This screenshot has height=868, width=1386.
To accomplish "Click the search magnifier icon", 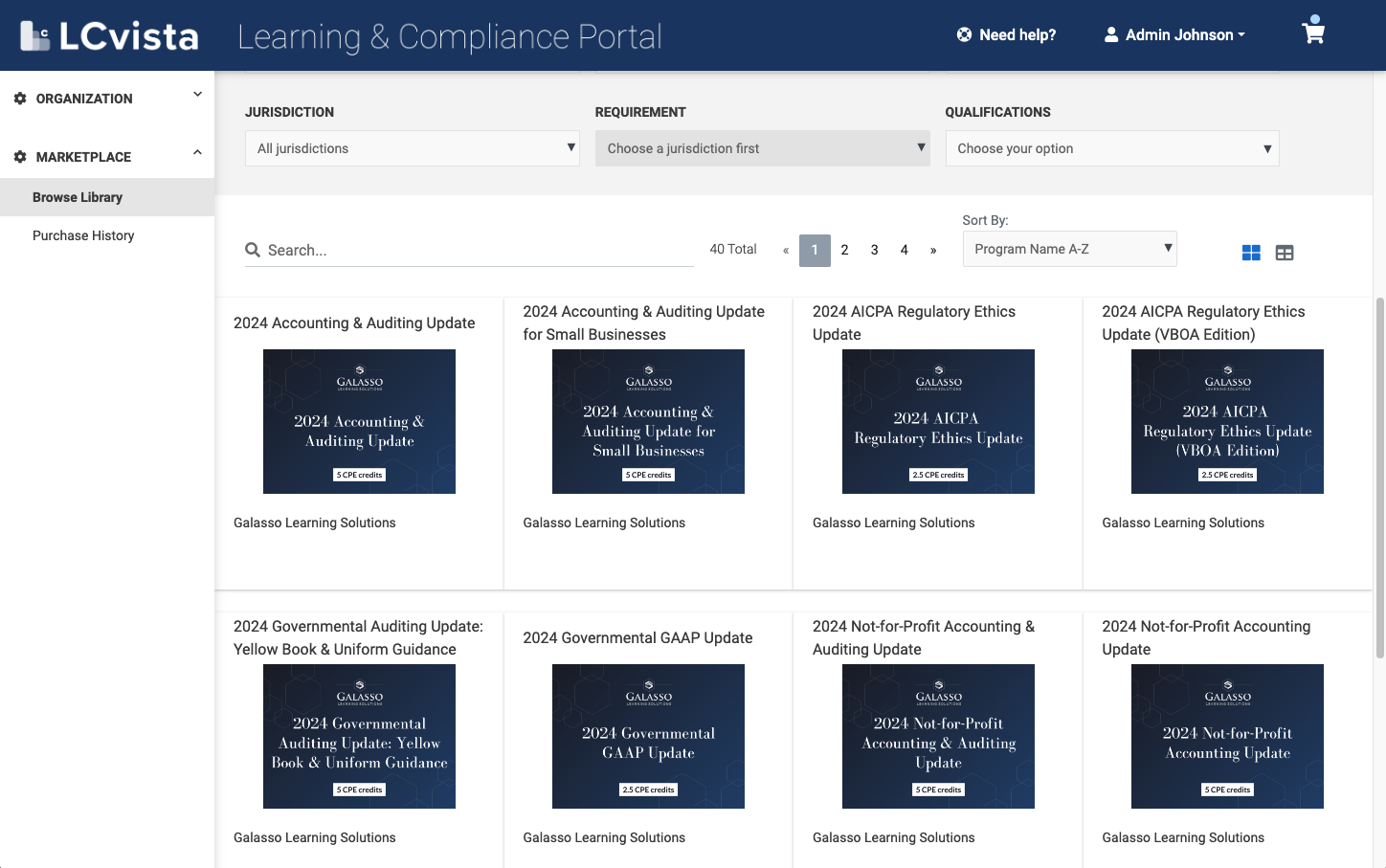I will click(x=253, y=250).
